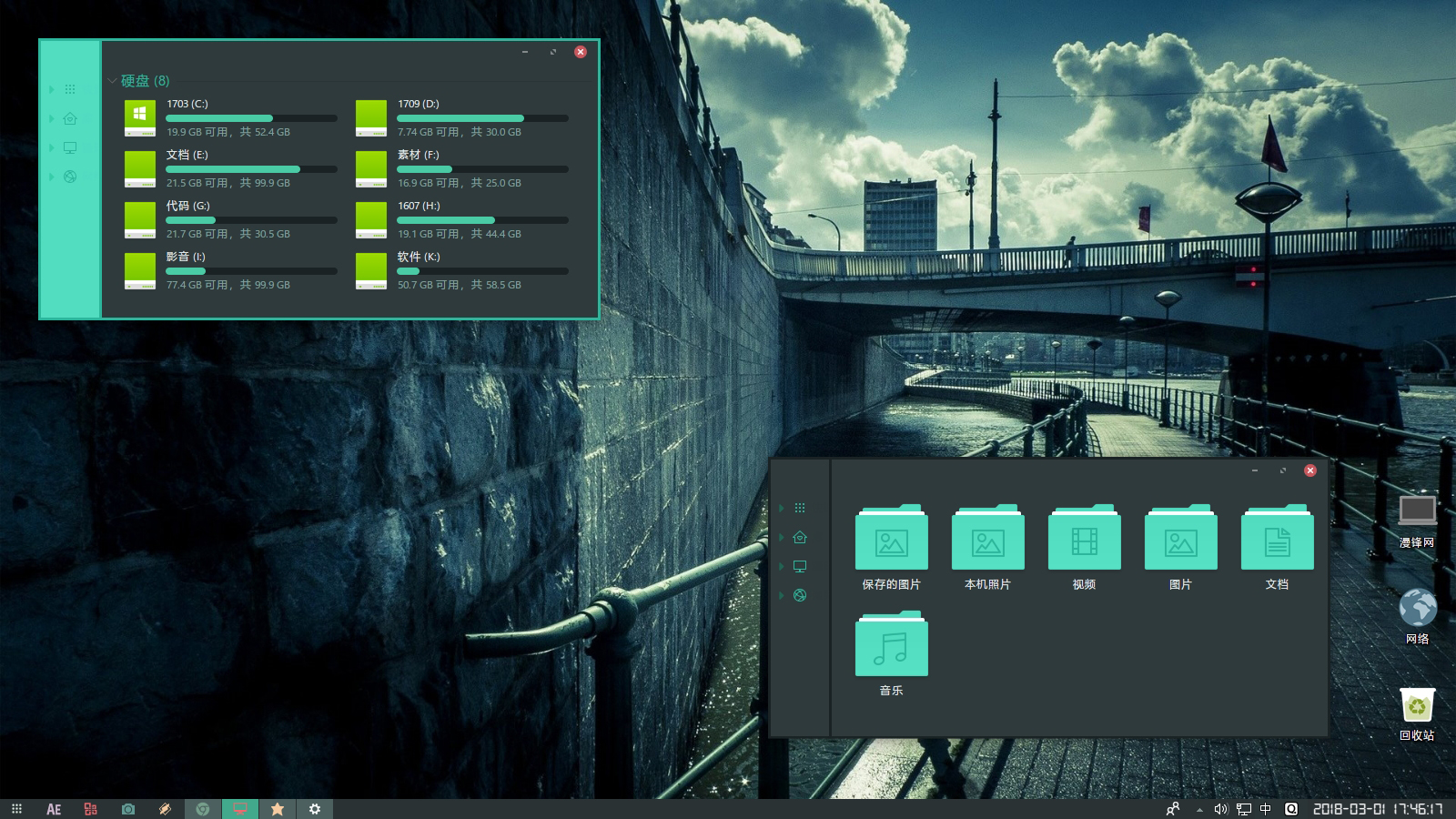1456x819 pixels.
Task: Open the 软件 (K:) drive
Action: [371, 271]
